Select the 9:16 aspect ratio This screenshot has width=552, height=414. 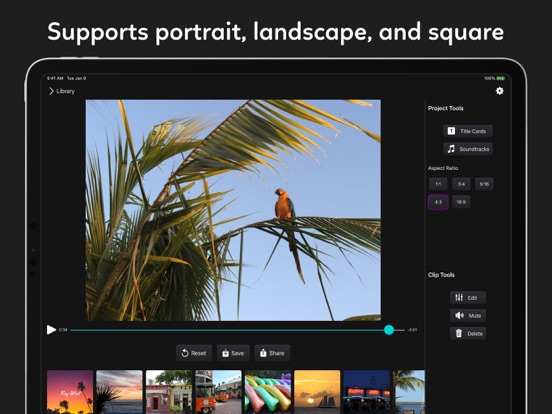pyautogui.click(x=484, y=184)
